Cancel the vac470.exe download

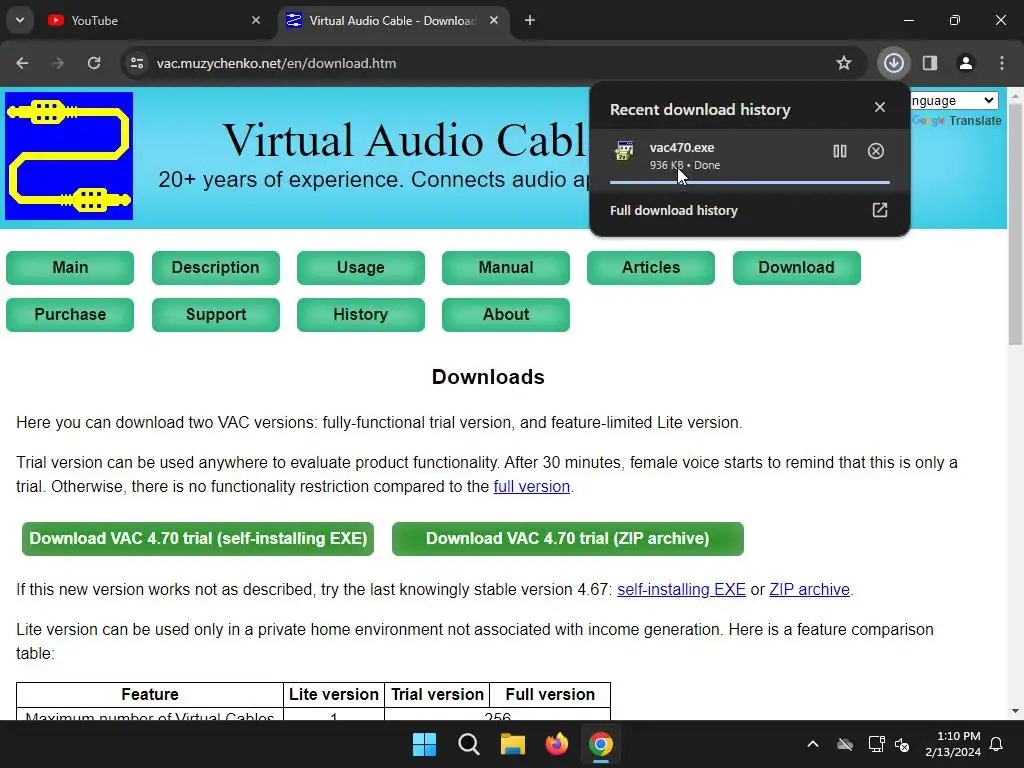[876, 152]
